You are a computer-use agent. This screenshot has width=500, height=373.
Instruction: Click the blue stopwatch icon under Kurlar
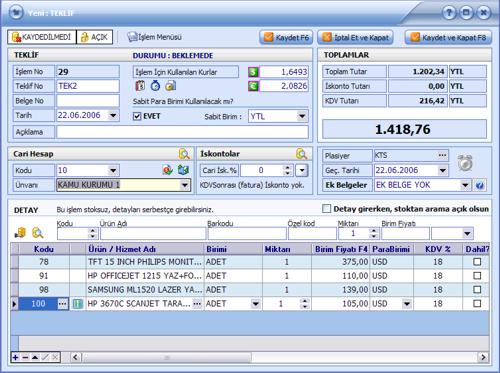[155, 86]
